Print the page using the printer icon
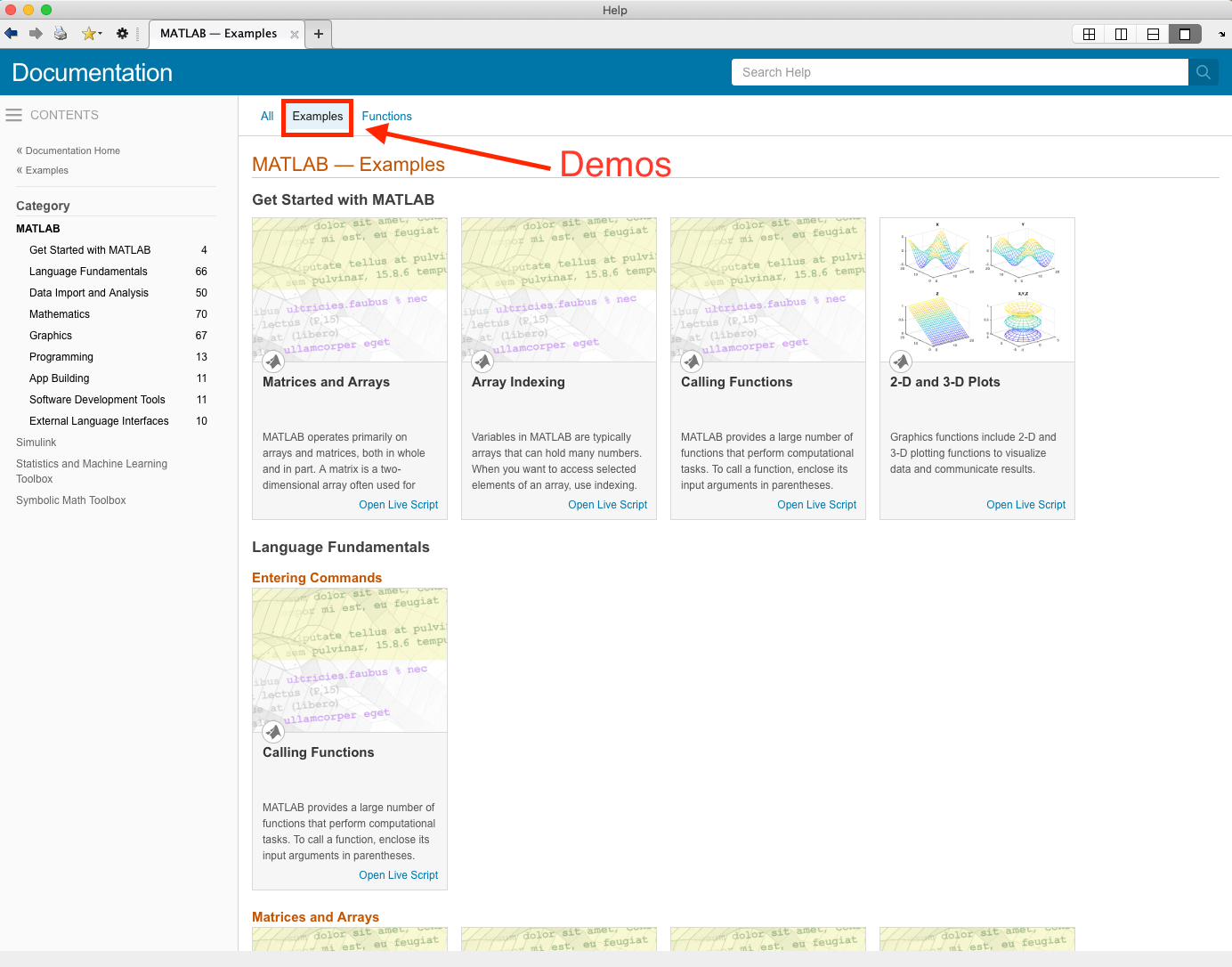This screenshot has height=967, width=1232. coord(61,34)
